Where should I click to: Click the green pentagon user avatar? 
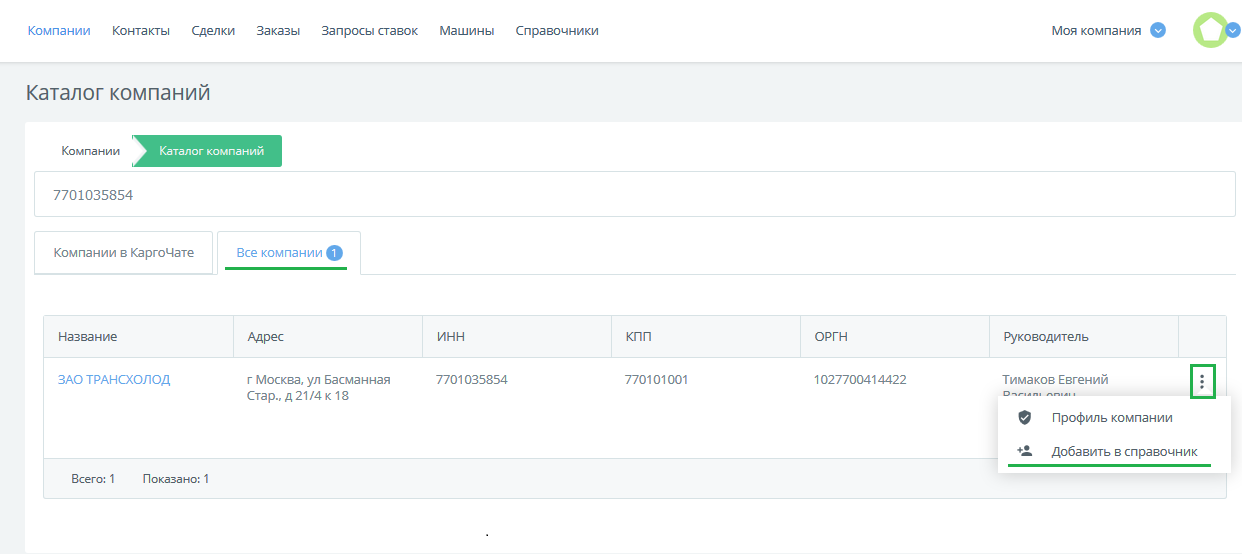[1210, 30]
